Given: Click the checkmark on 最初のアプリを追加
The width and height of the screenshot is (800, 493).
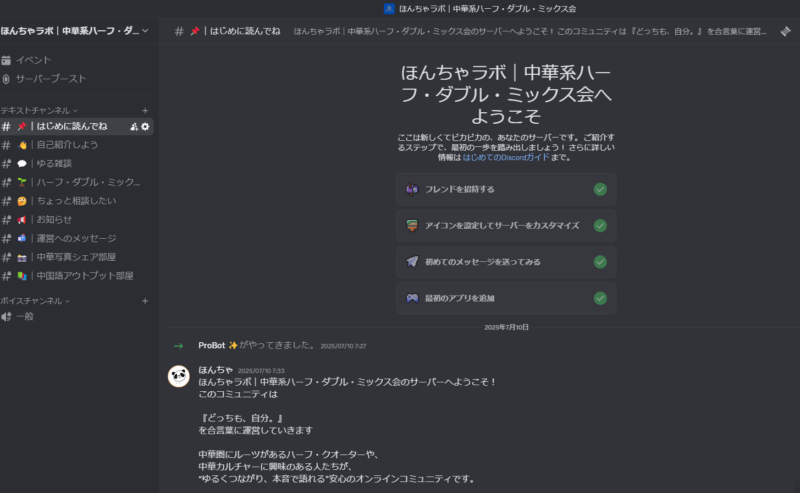Looking at the screenshot, I should coord(601,298).
